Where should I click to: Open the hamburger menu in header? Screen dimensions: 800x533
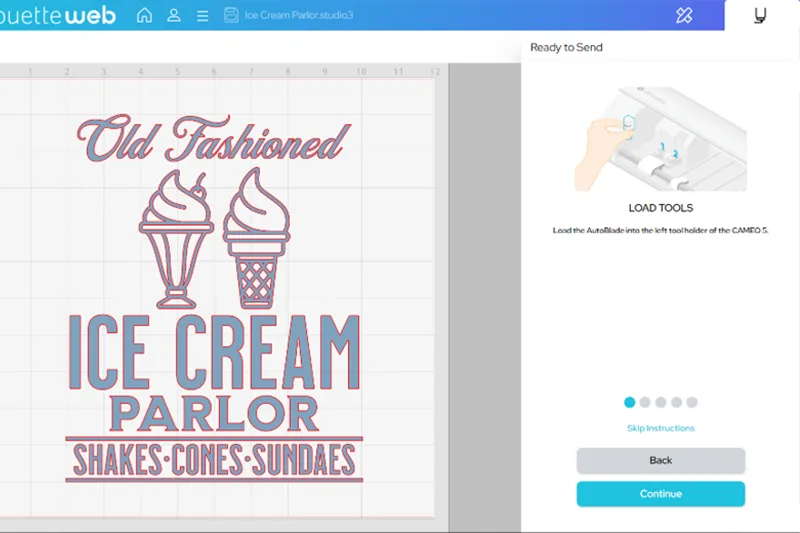(203, 15)
